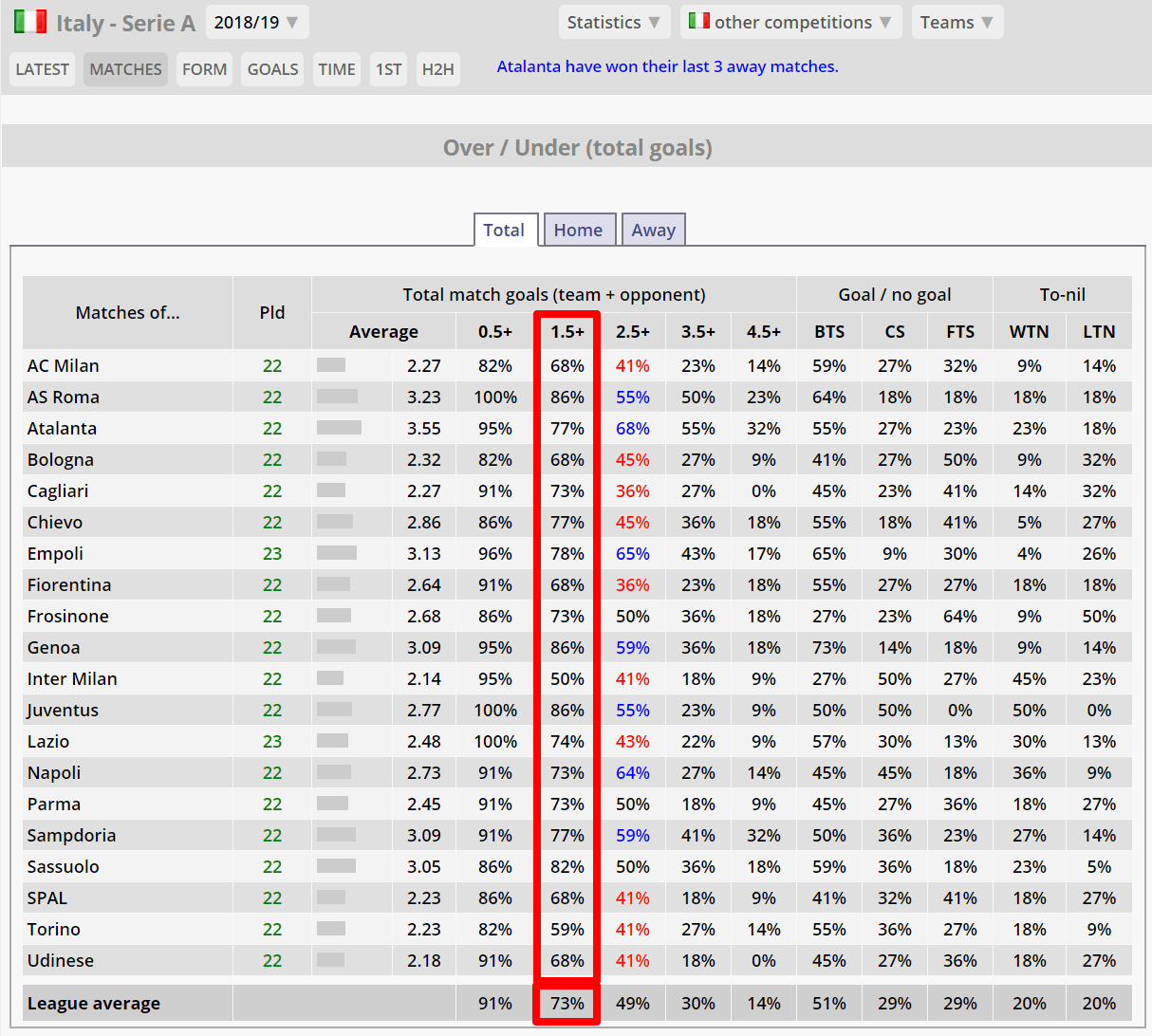Click the Total match goals group header
The width and height of the screenshot is (1152, 1036).
coord(554,294)
